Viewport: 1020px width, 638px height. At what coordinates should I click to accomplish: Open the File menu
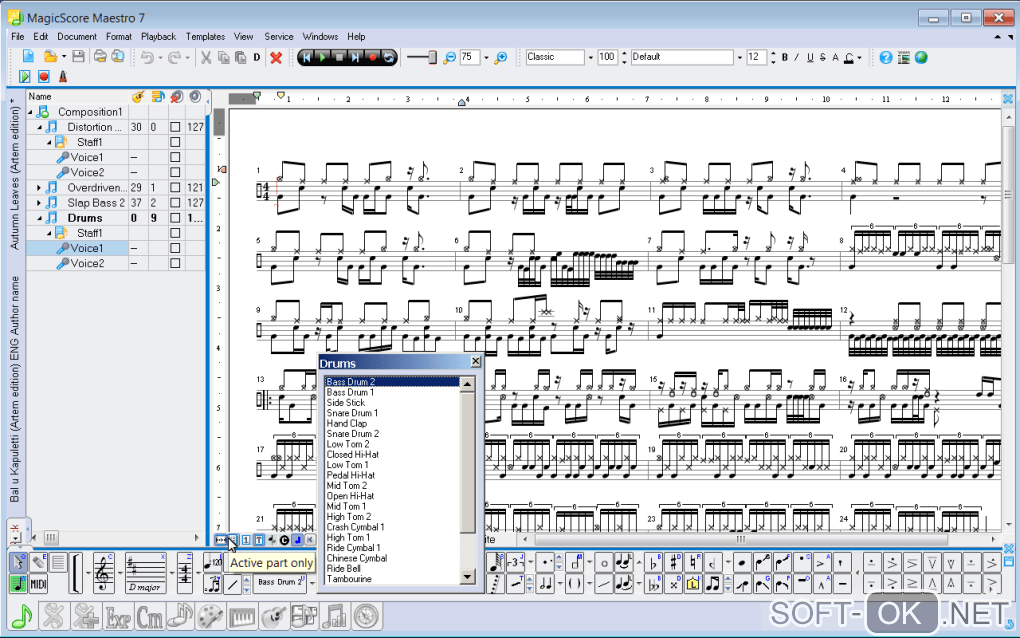tap(18, 36)
